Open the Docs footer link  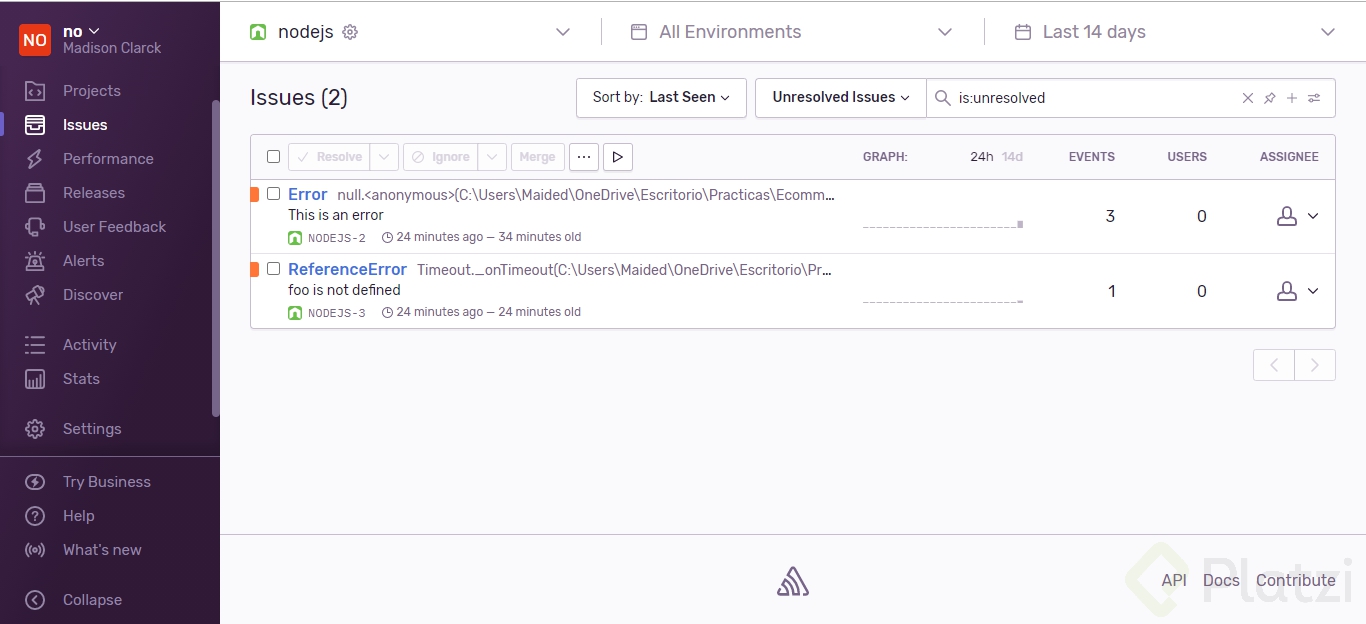(x=1221, y=581)
